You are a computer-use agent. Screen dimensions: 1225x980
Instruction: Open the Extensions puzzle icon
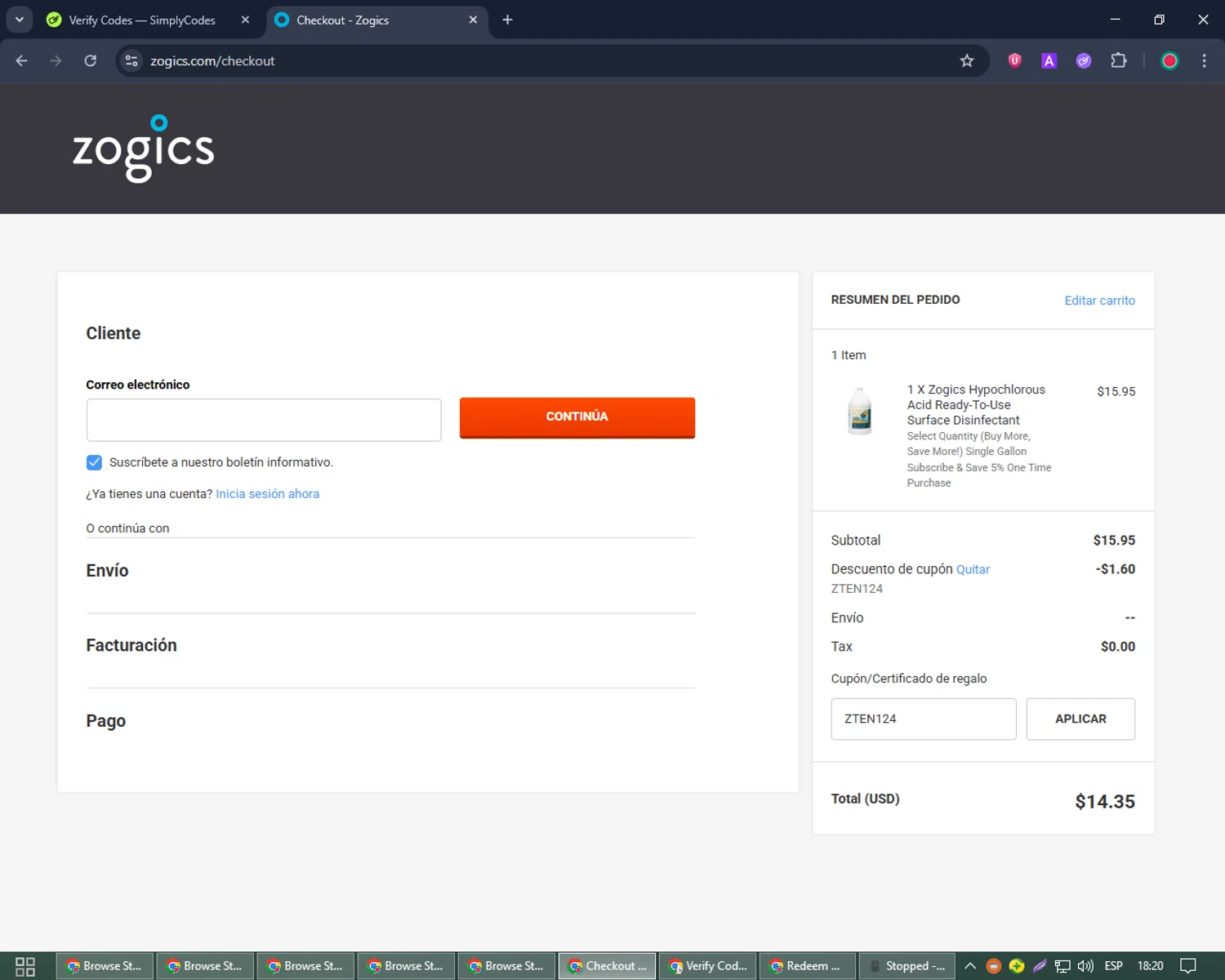1119,60
